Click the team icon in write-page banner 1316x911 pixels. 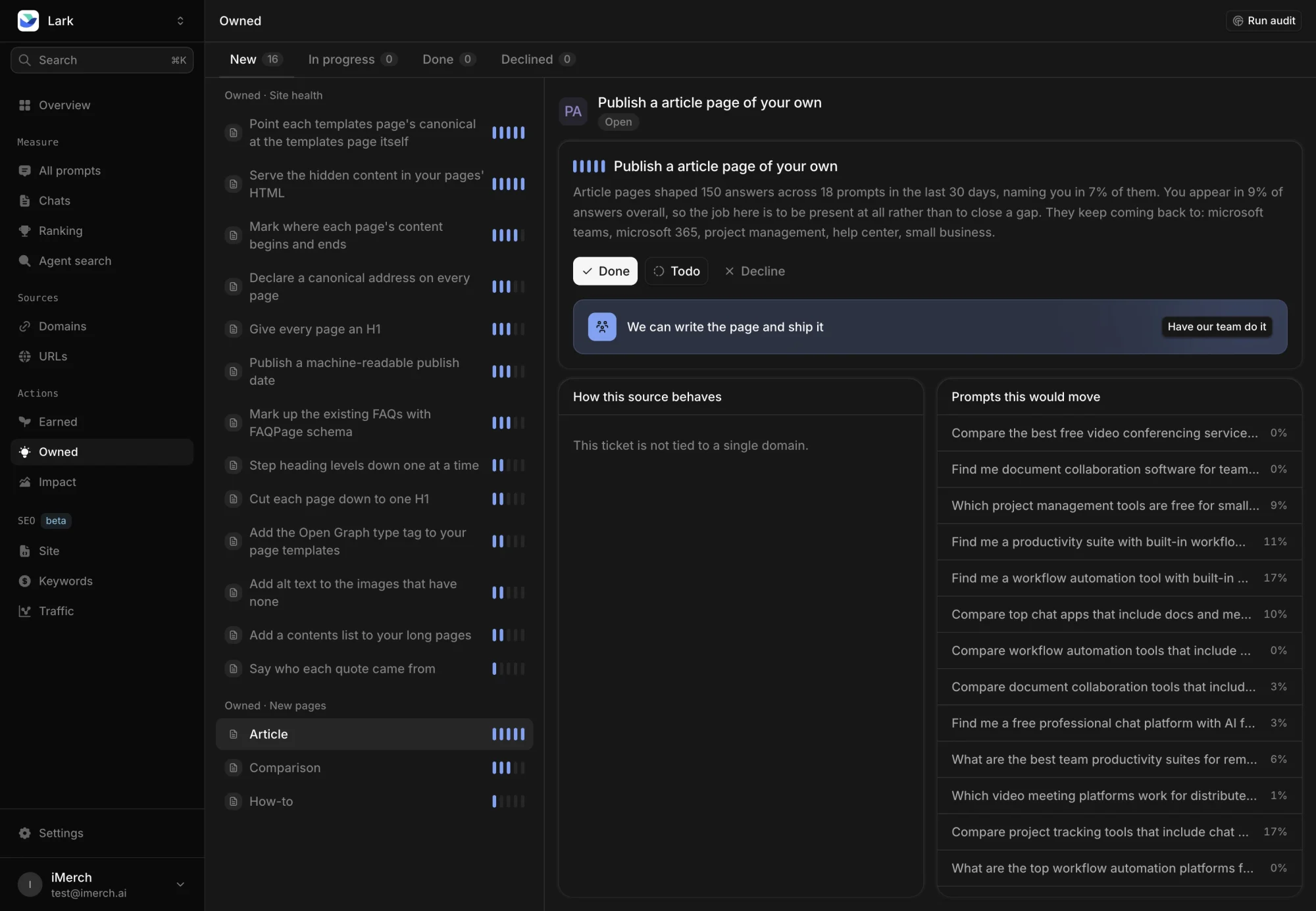[x=602, y=327]
